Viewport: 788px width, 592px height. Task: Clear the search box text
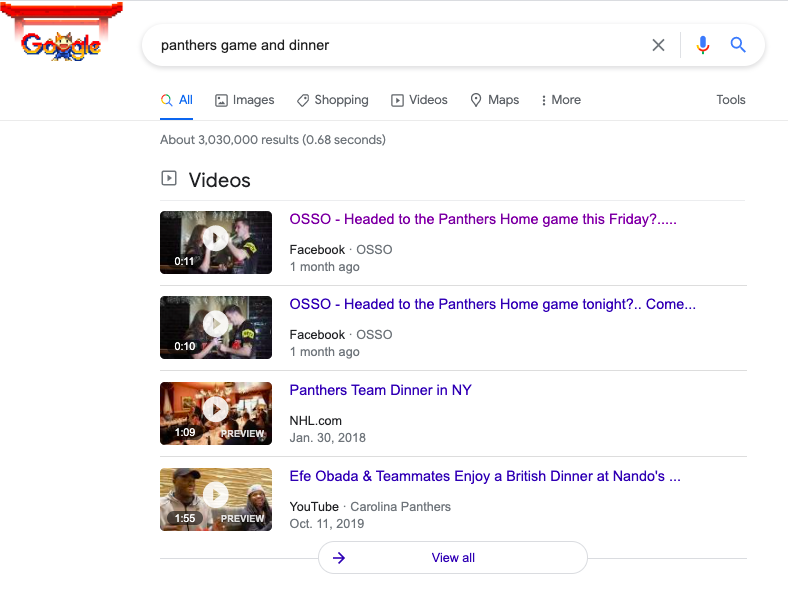[x=658, y=45]
